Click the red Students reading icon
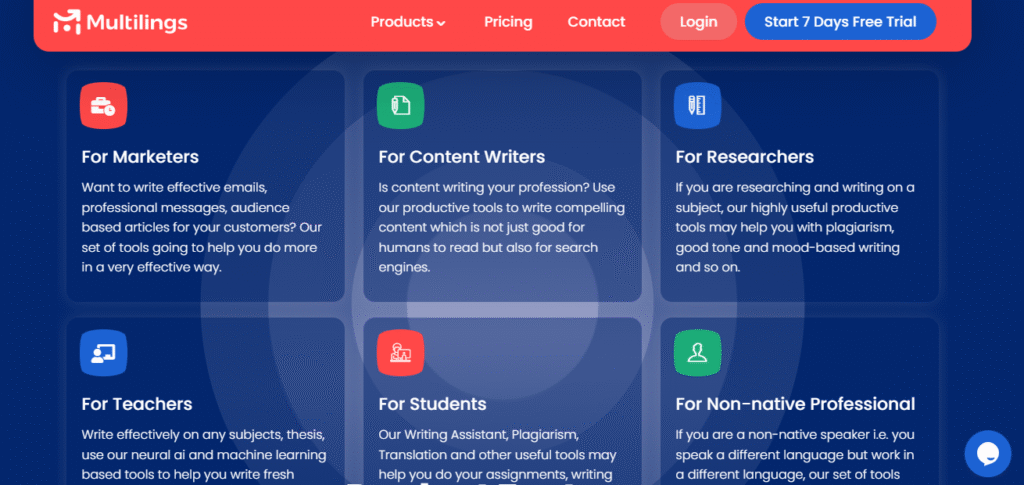Viewport: 1024px width, 485px height. 400,352
